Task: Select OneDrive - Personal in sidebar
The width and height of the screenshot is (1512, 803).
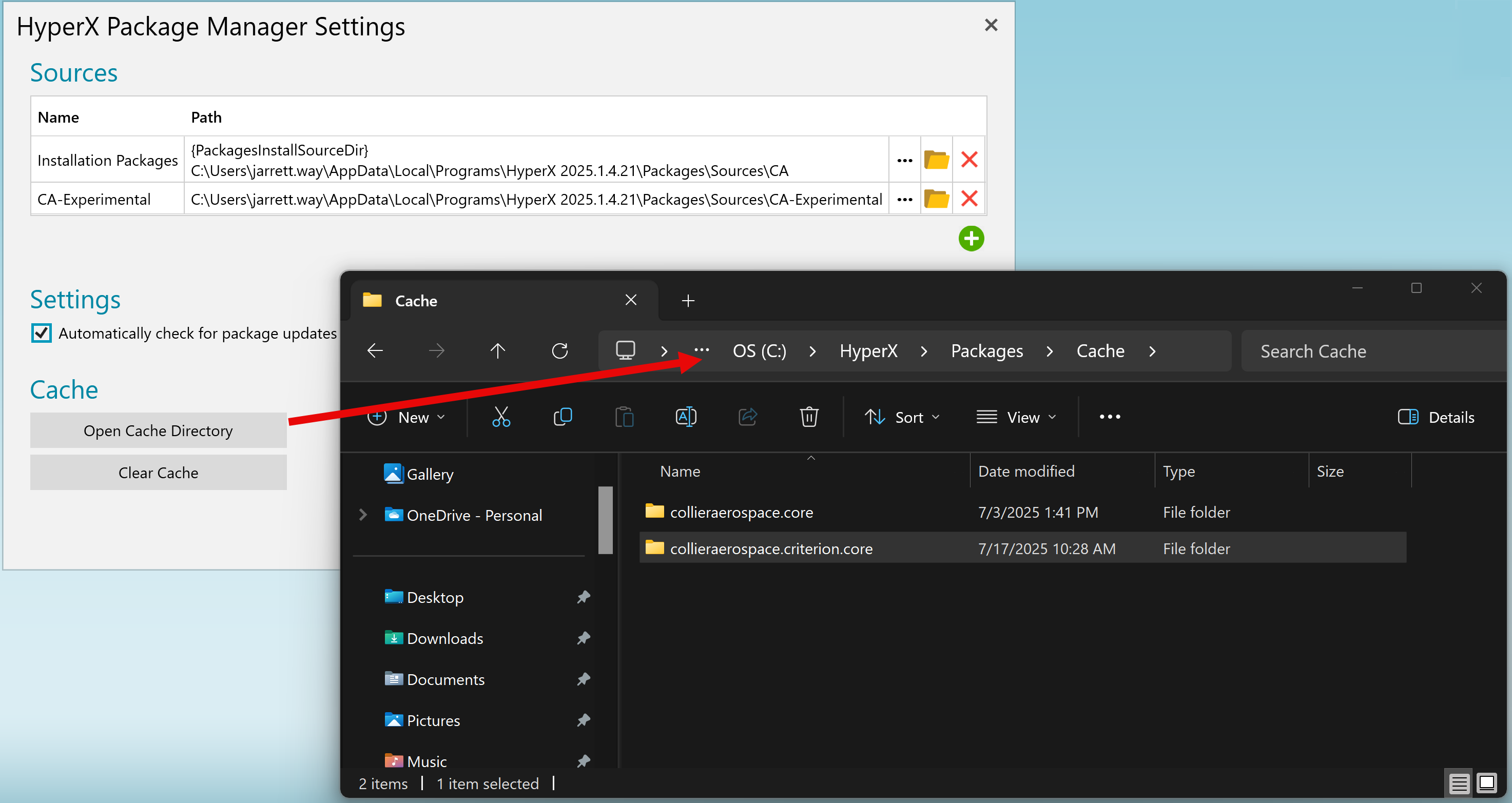Action: [462, 515]
